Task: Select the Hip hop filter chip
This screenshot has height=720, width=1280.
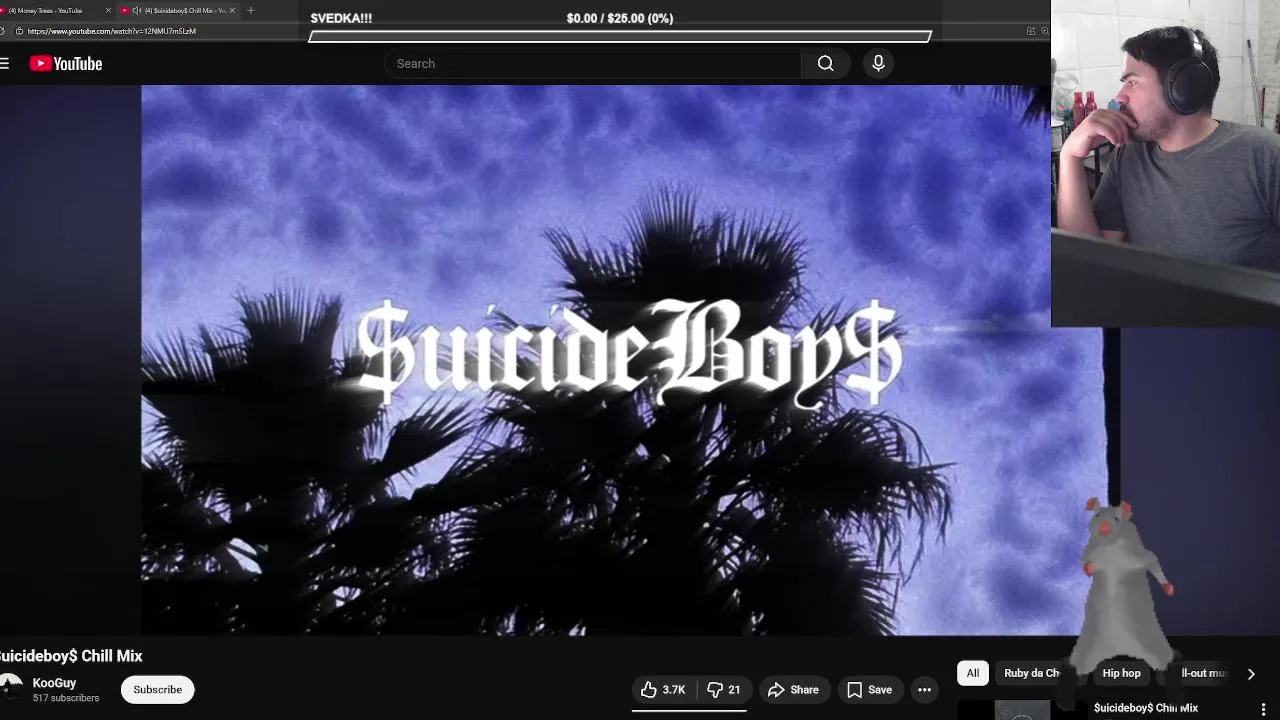Action: pos(1121,673)
